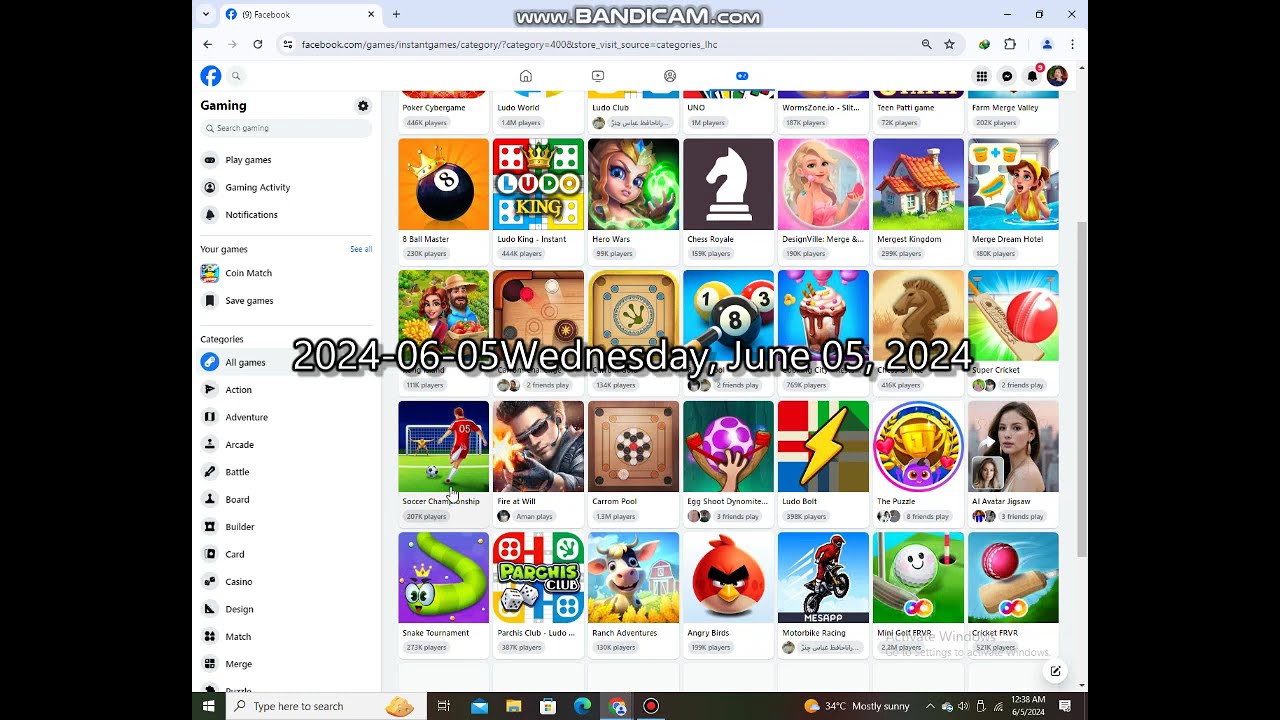This screenshot has height=720, width=1280.
Task: Select the Board category
Action: coord(286,499)
